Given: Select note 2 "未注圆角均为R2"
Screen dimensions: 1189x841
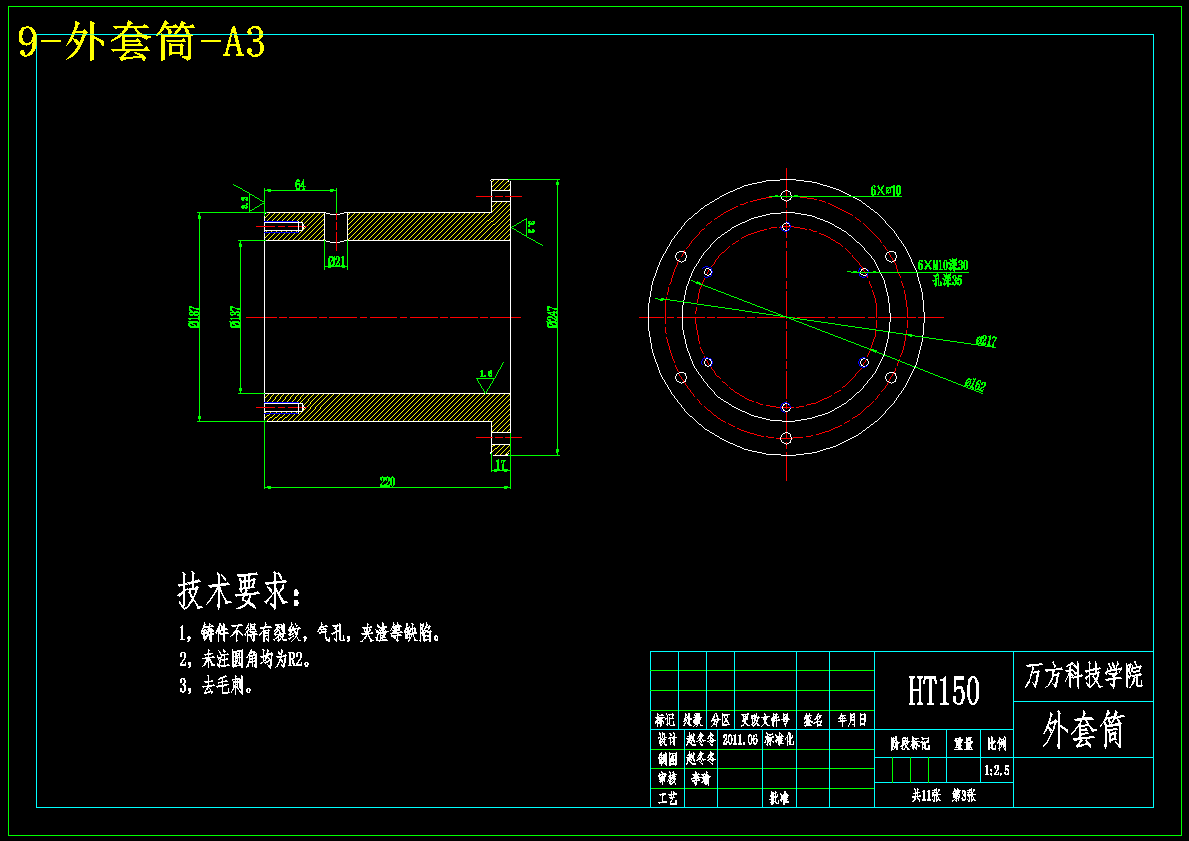Looking at the screenshot, I should pyautogui.click(x=246, y=659).
